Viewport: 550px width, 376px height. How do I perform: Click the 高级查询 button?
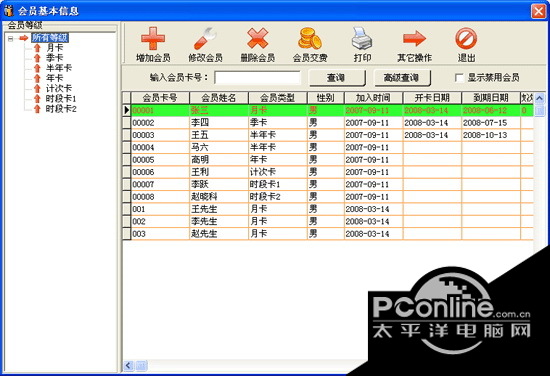[402, 78]
